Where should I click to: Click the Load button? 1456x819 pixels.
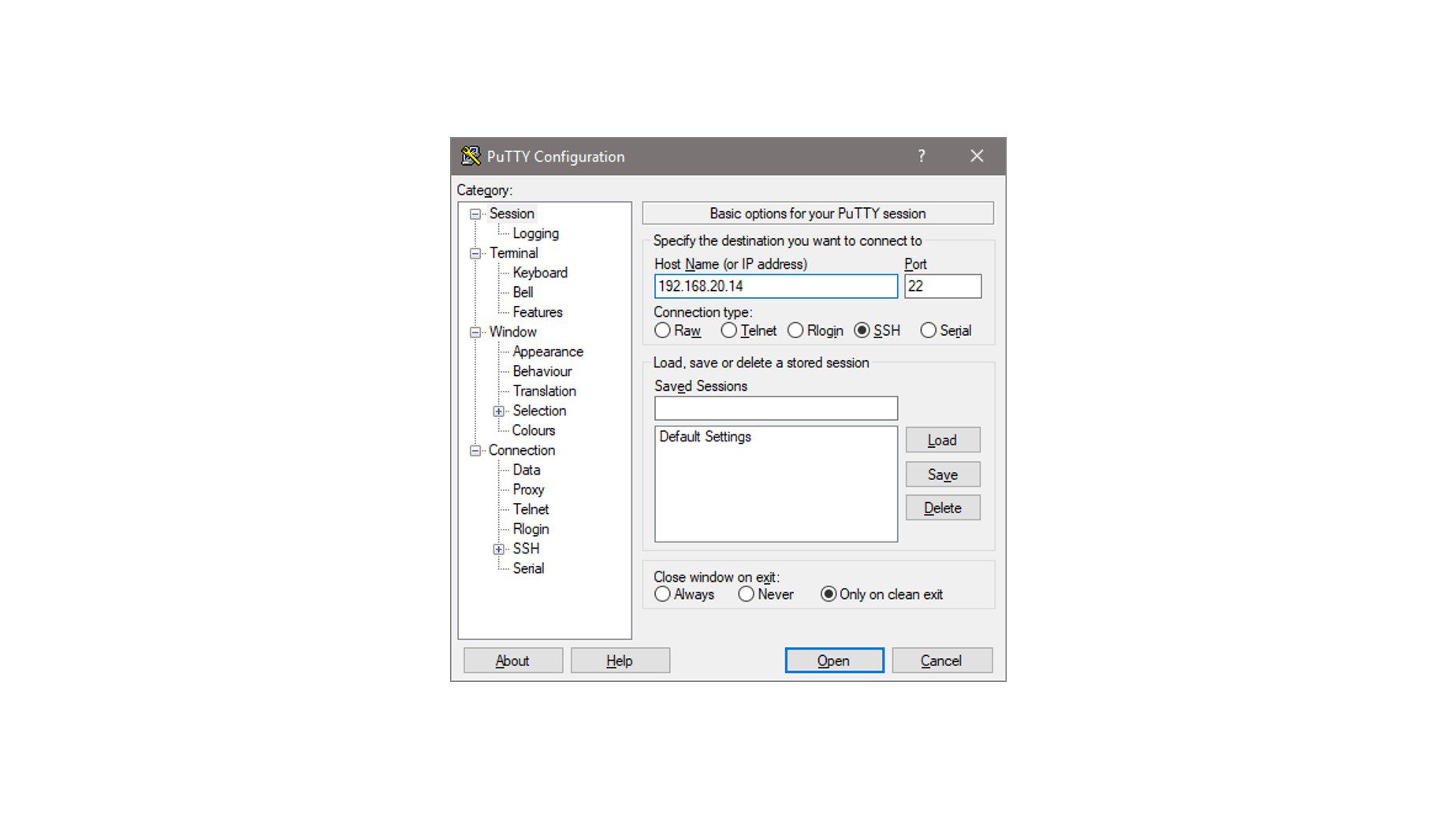[x=942, y=440]
